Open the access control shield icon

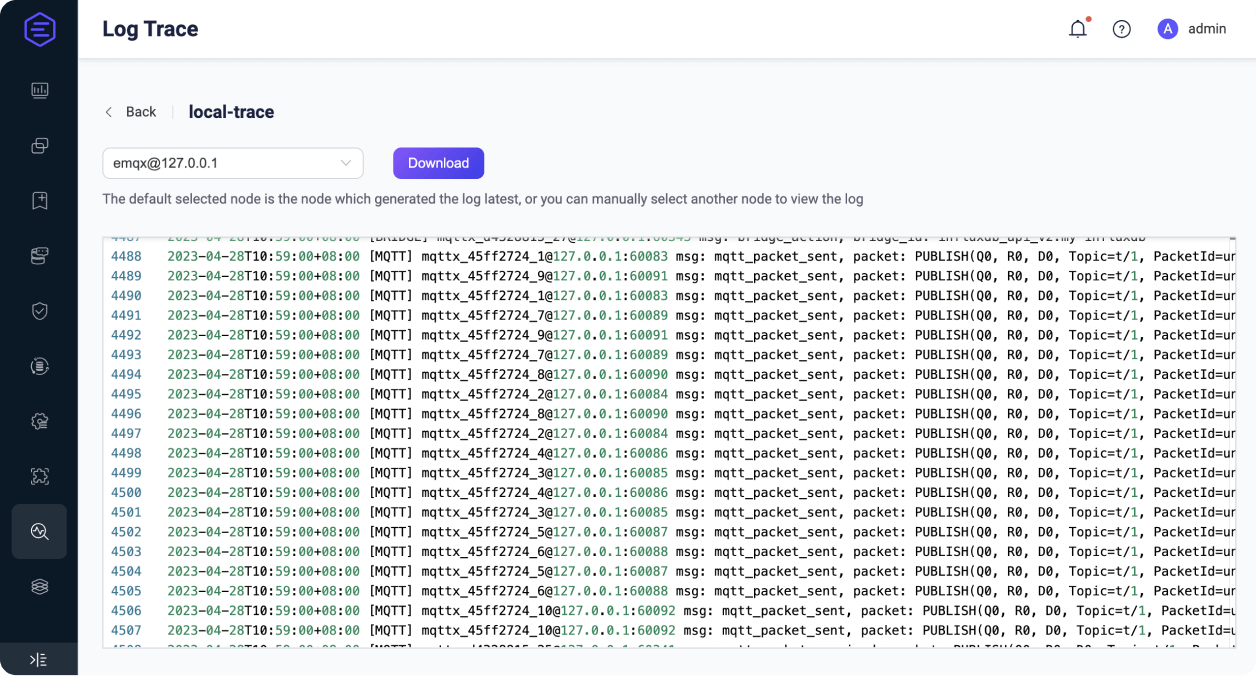[39, 311]
